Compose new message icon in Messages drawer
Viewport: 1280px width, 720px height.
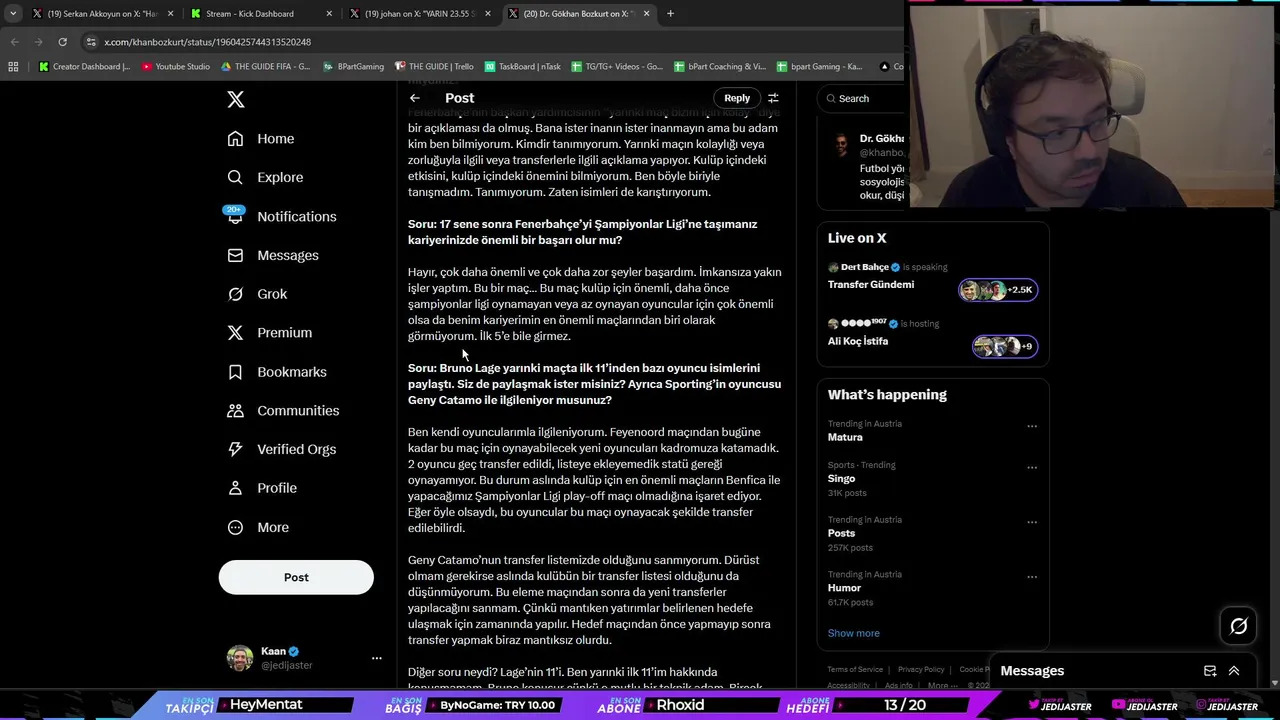[x=1210, y=671]
